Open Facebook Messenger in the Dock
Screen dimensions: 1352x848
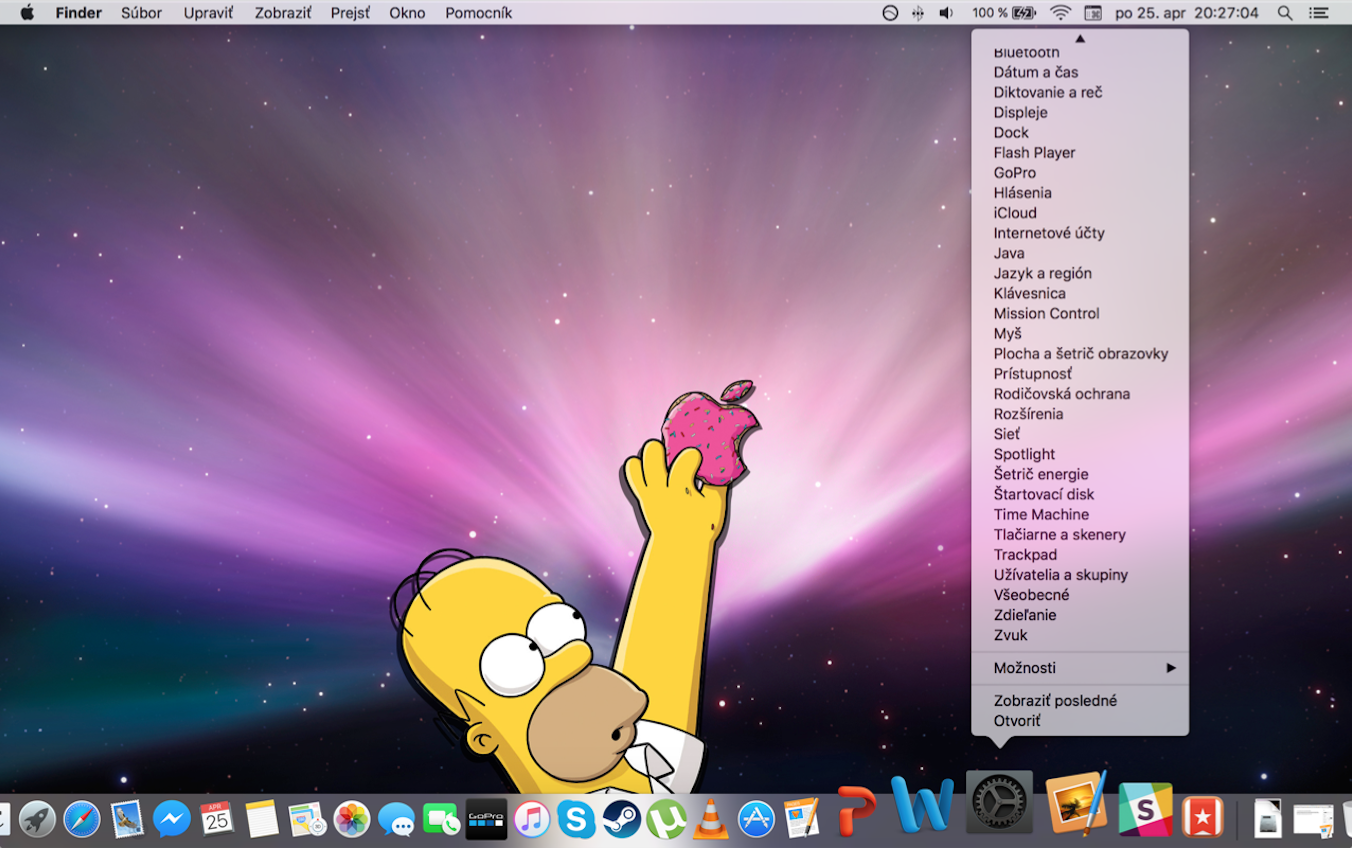coord(172,819)
